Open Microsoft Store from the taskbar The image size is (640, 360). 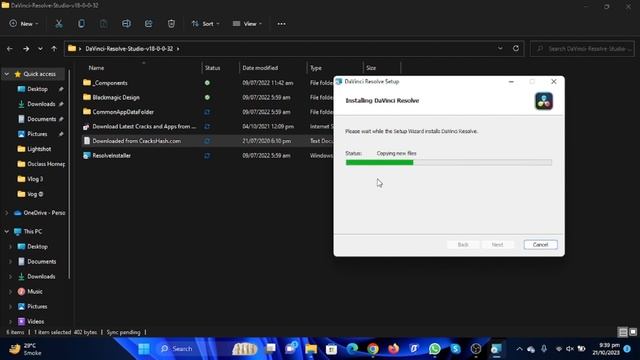tap(331, 349)
